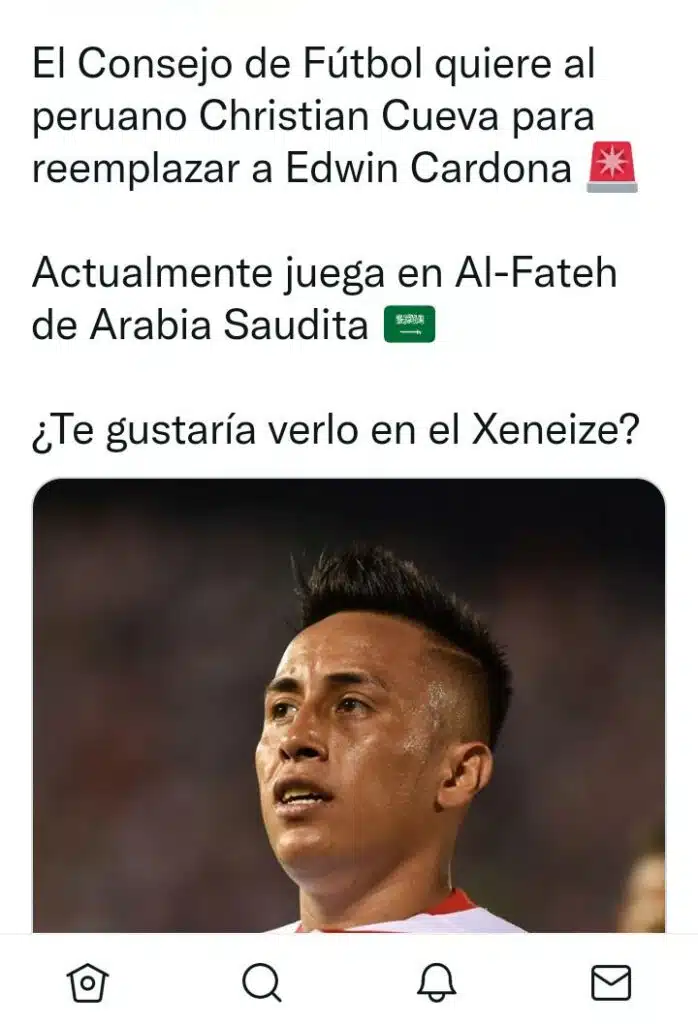Open the Search magnifier icon

pos(262,982)
